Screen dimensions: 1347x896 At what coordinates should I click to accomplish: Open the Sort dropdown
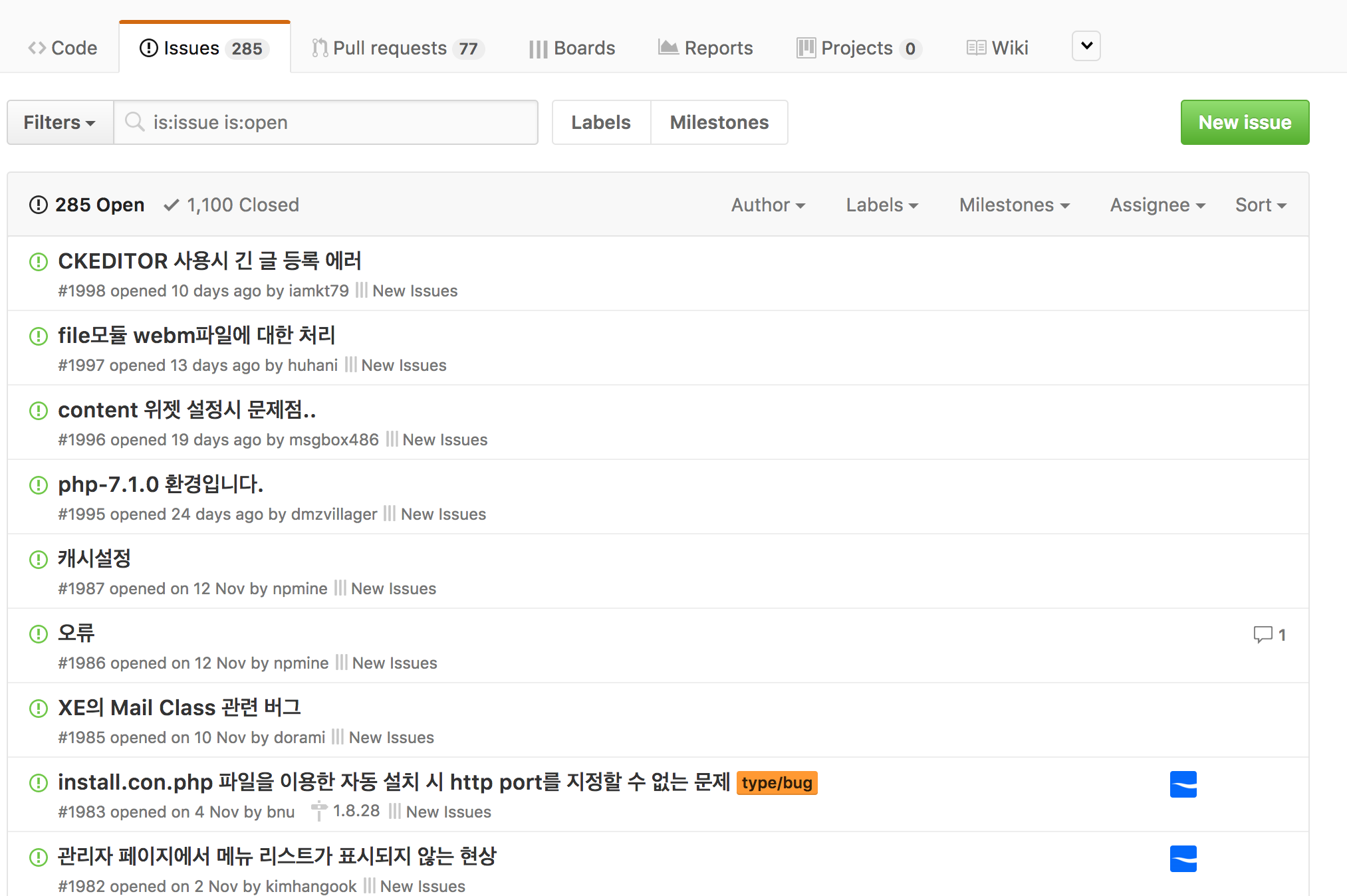coord(1261,205)
